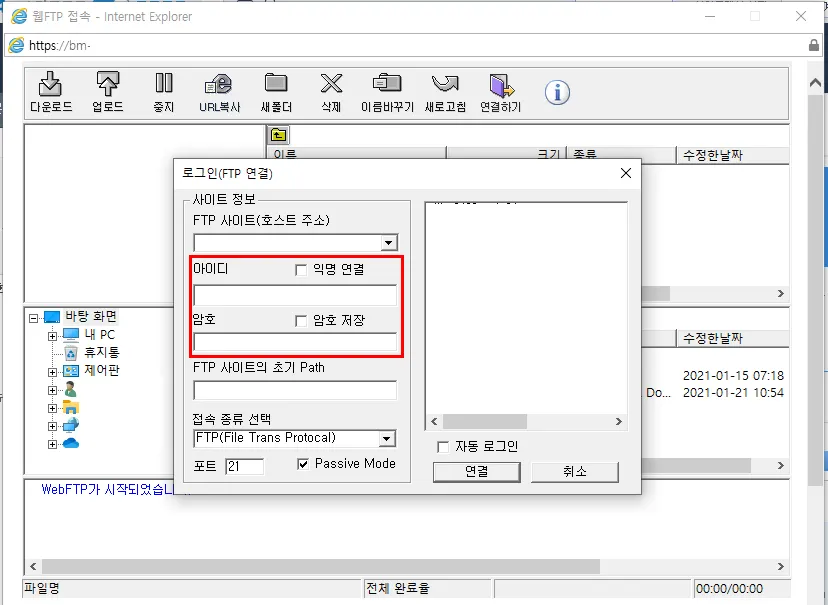This screenshot has height=605, width=828.
Task: Click the 2021-01-15 07:18 date entry
Action: pos(733,376)
